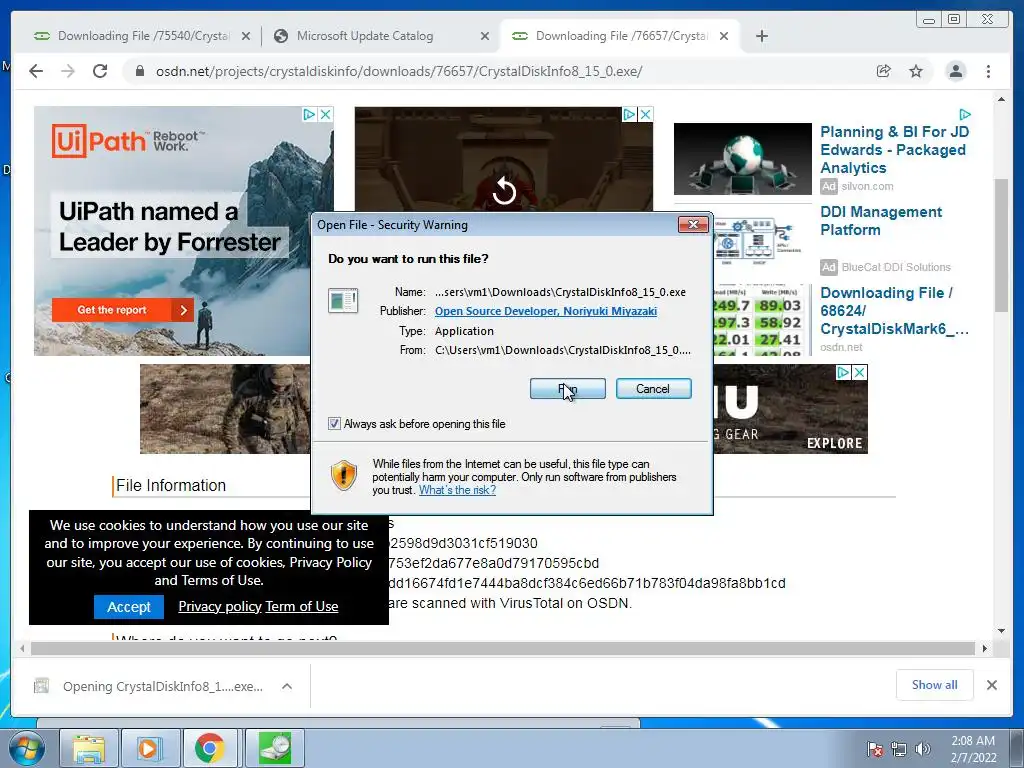Click the address bar URL
Screen dimensions: 1024x768
pyautogui.click(x=398, y=71)
